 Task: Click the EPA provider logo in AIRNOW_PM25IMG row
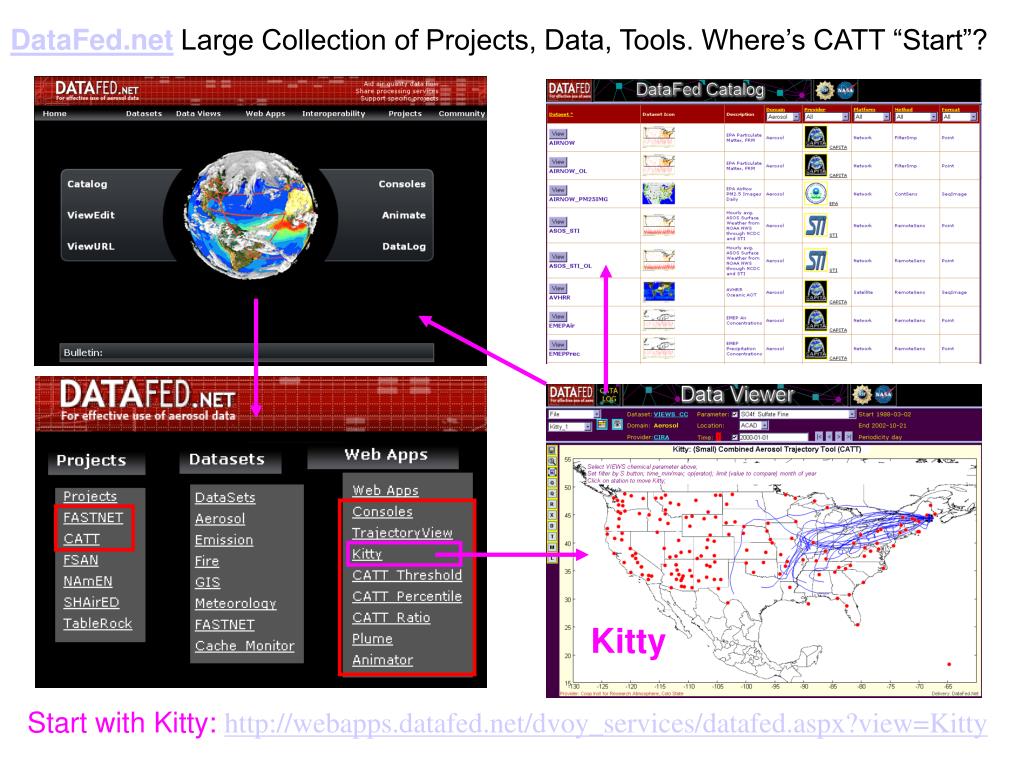(816, 193)
